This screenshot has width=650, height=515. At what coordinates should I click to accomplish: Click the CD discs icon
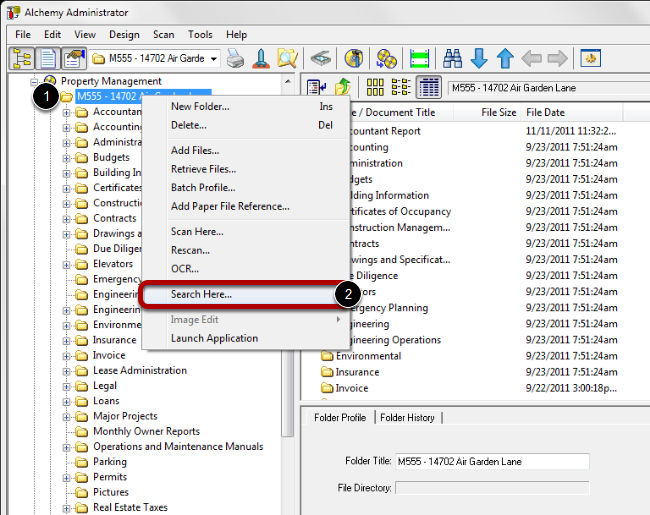(386, 58)
